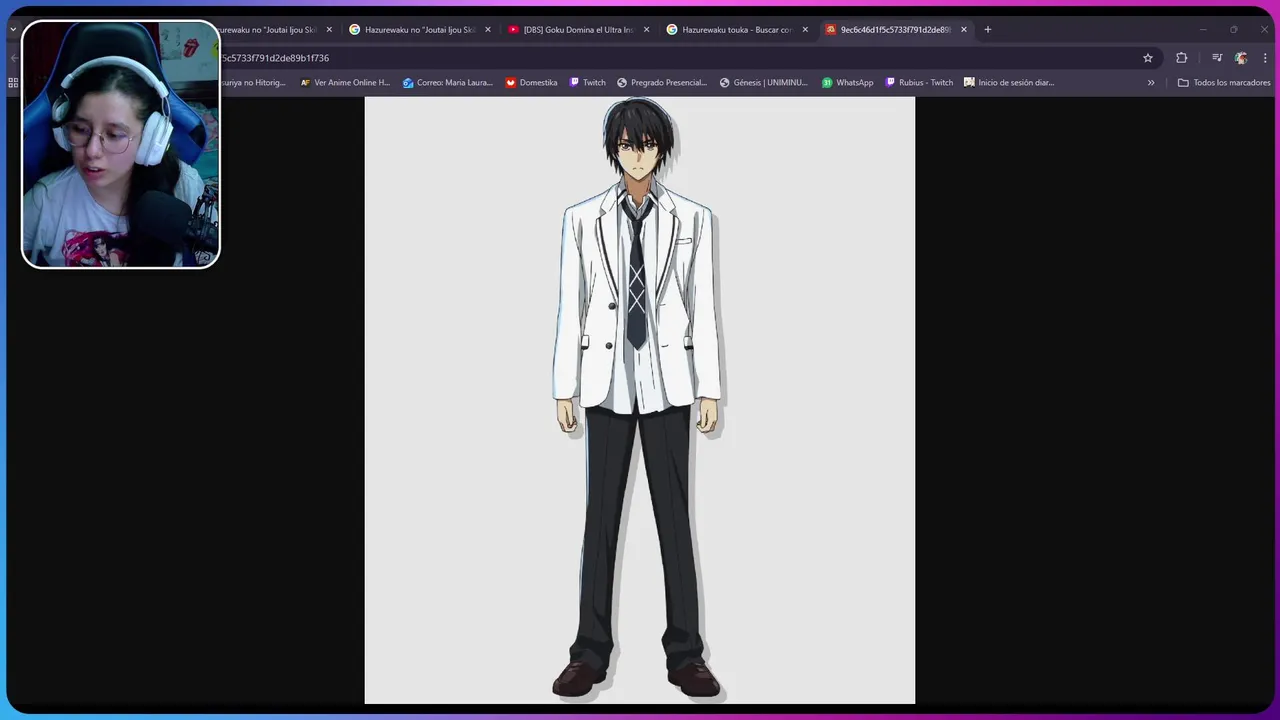Open a new browser tab
This screenshot has height=720, width=1280.
click(x=988, y=30)
